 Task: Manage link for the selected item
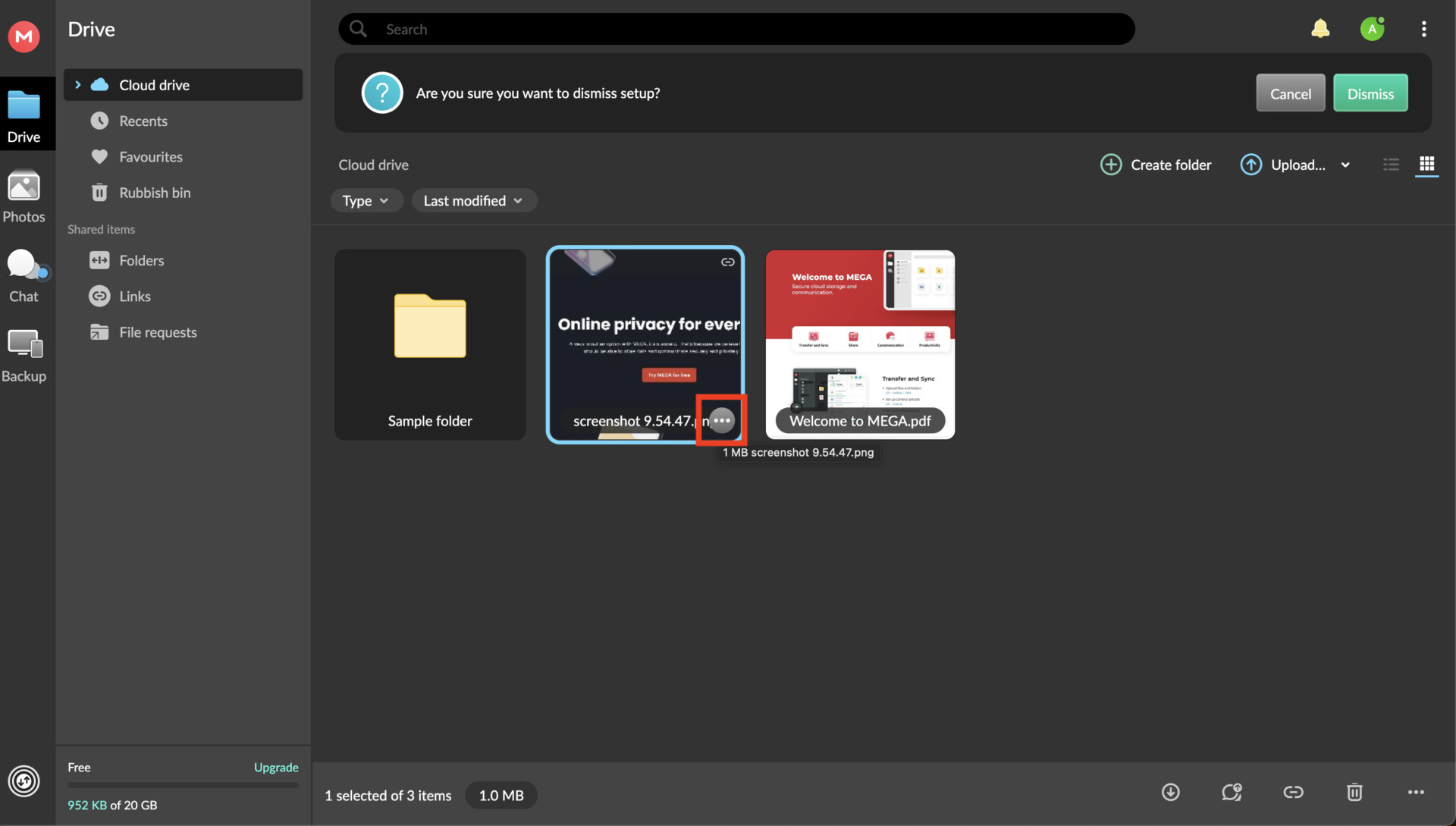1293,792
